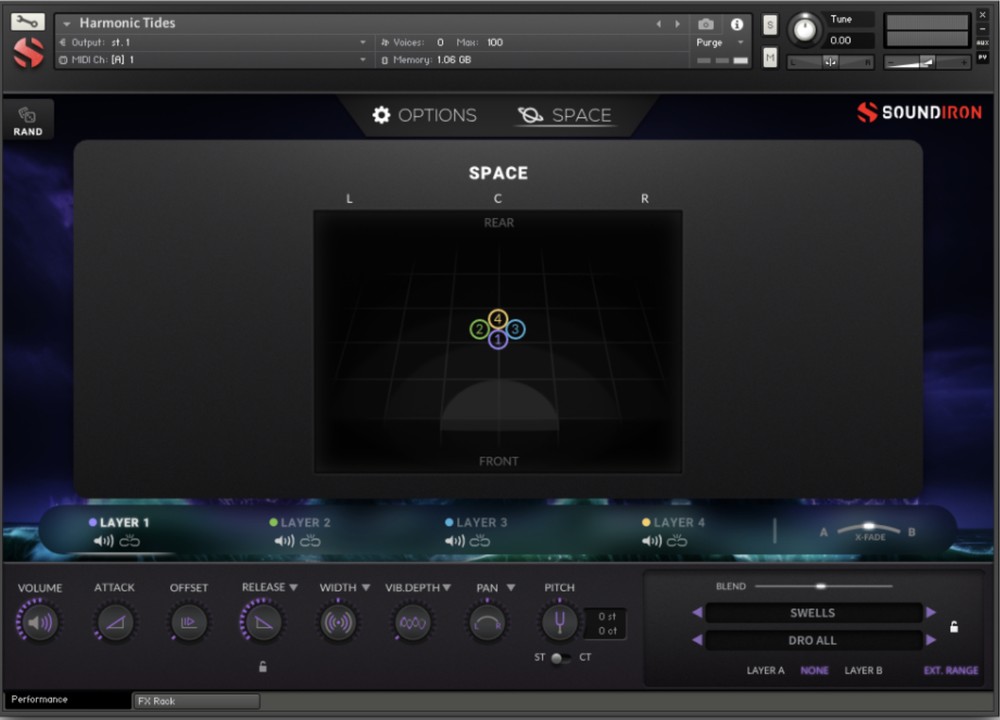The image size is (1000, 720).
Task: Select the green Layer 2 node in space grid
Action: (x=480, y=330)
